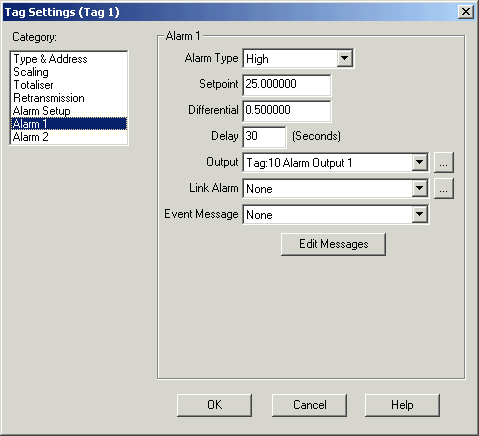479x436 pixels.
Task: Confirm settings with OK button
Action: (214, 405)
